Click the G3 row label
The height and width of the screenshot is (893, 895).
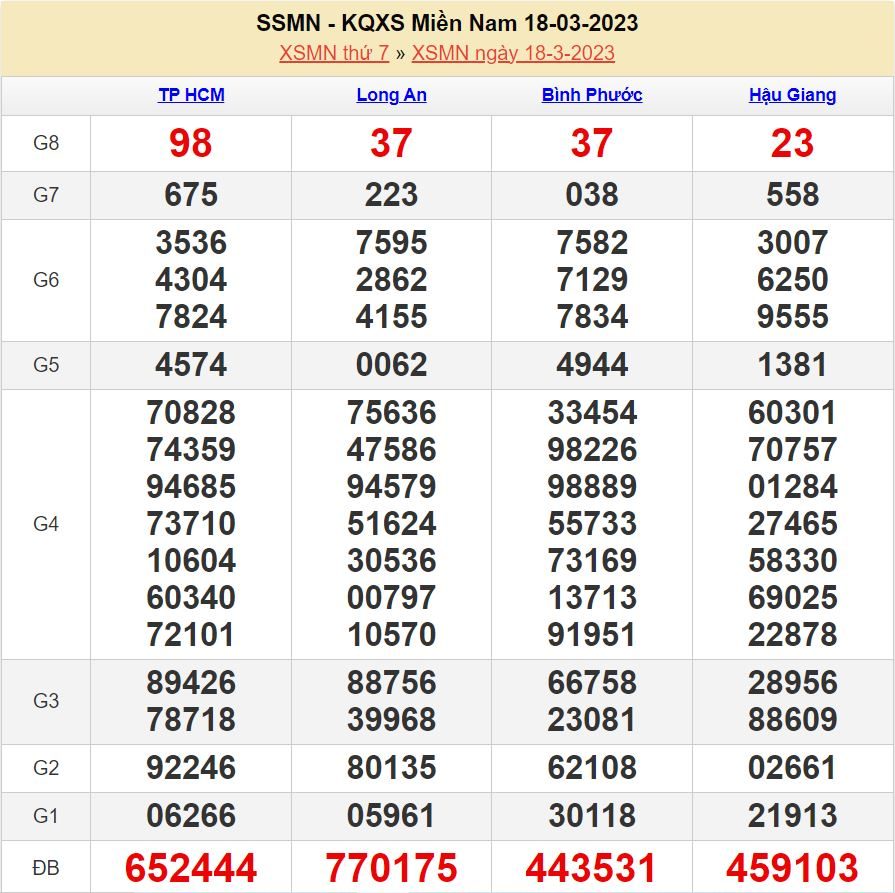46,701
